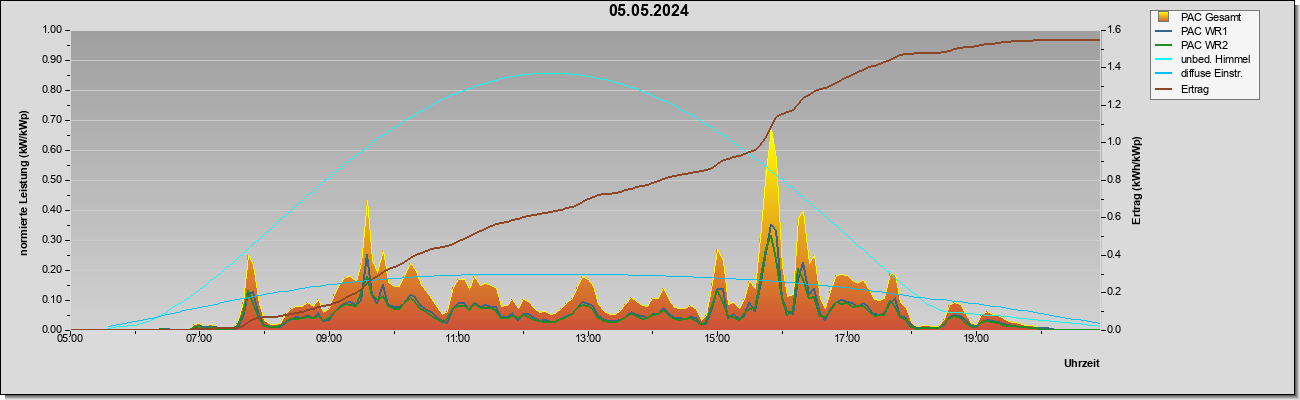Click the chart title 05.05.2024

point(649,11)
